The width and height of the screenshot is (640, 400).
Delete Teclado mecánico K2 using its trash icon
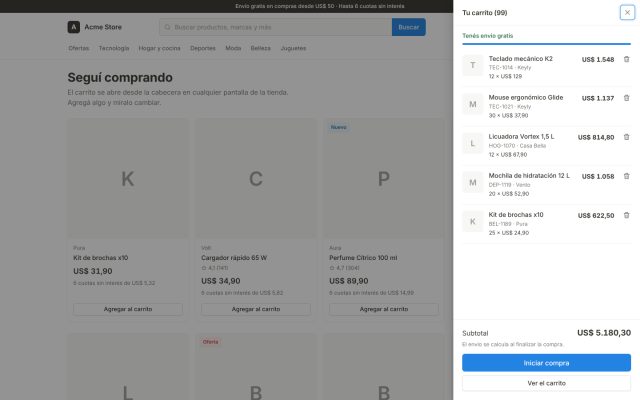tap(626, 59)
